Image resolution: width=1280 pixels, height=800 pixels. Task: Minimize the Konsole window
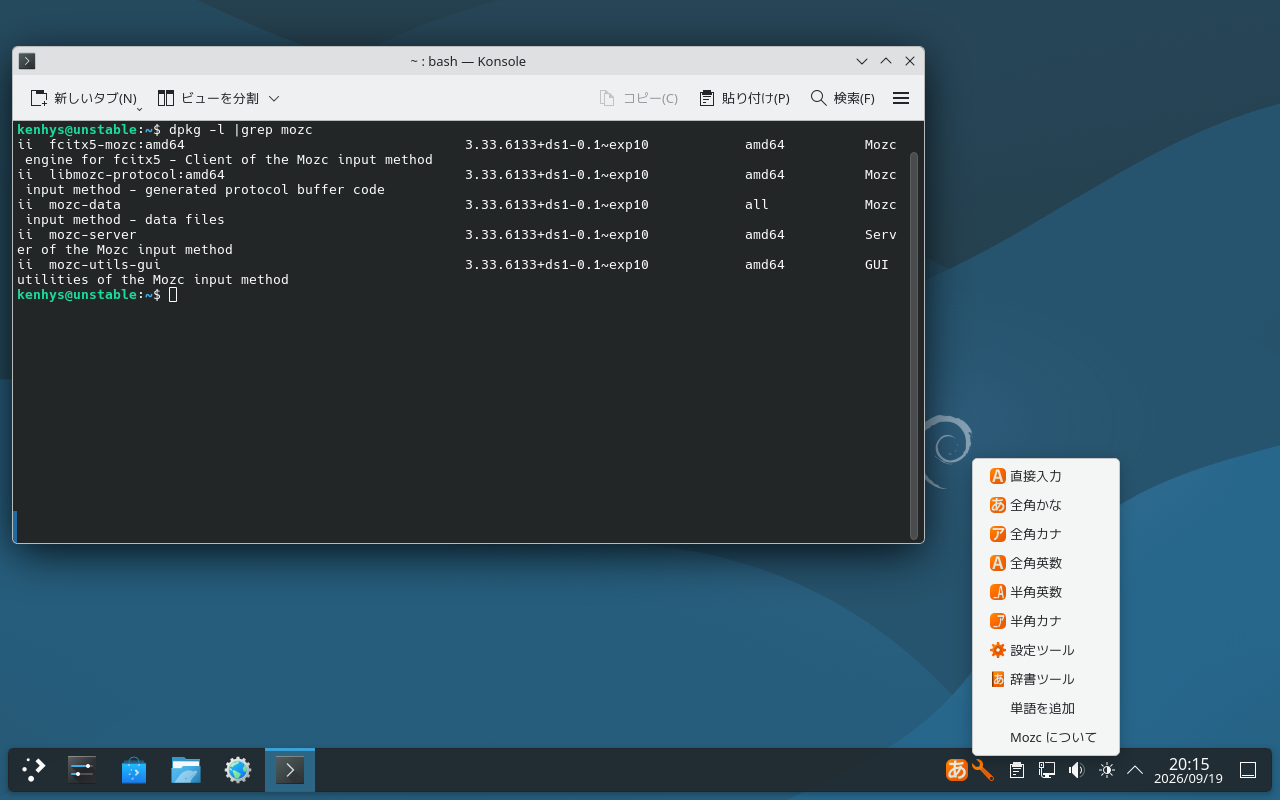(x=862, y=61)
